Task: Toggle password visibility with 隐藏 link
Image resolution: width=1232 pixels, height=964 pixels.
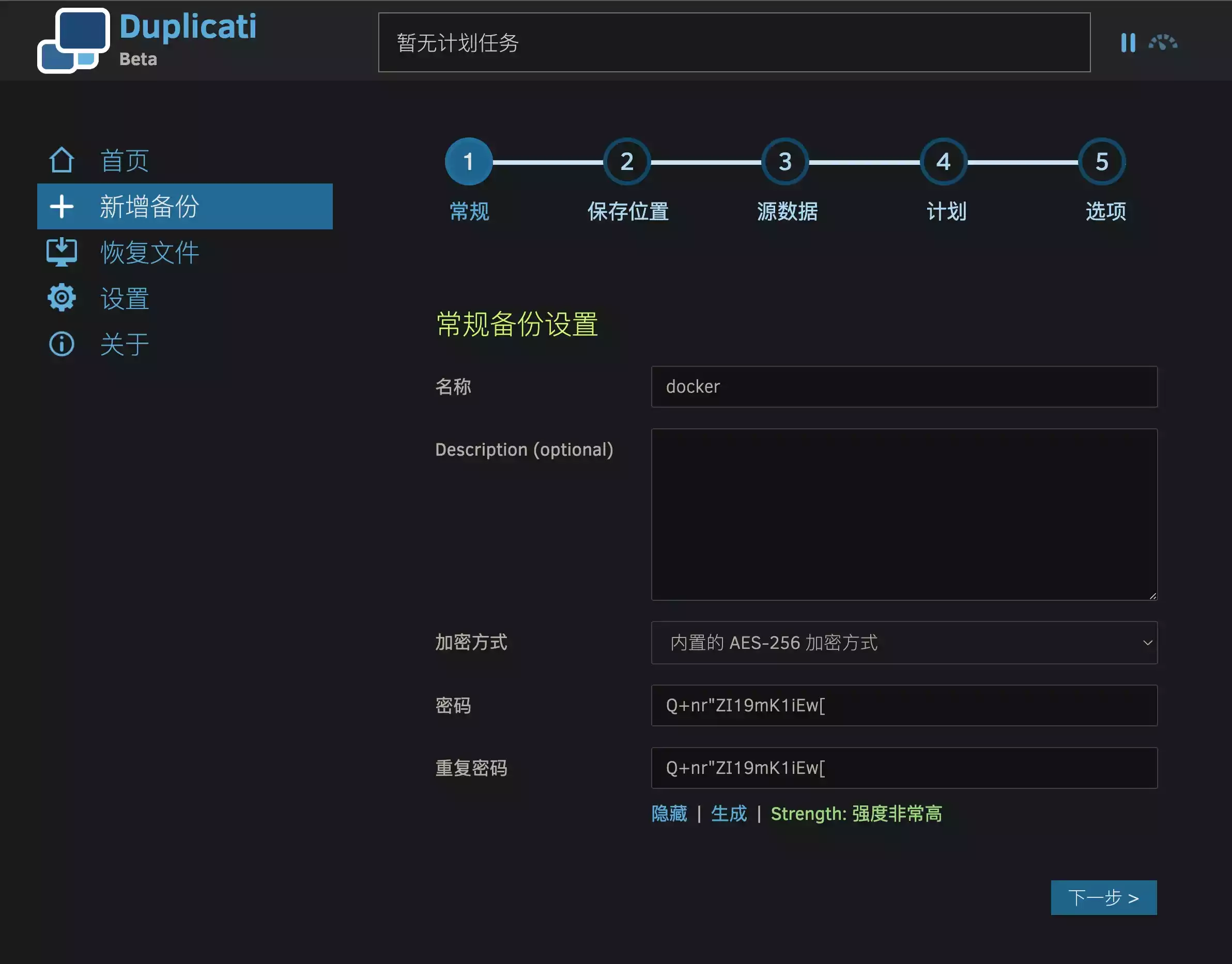Action: coord(669,813)
